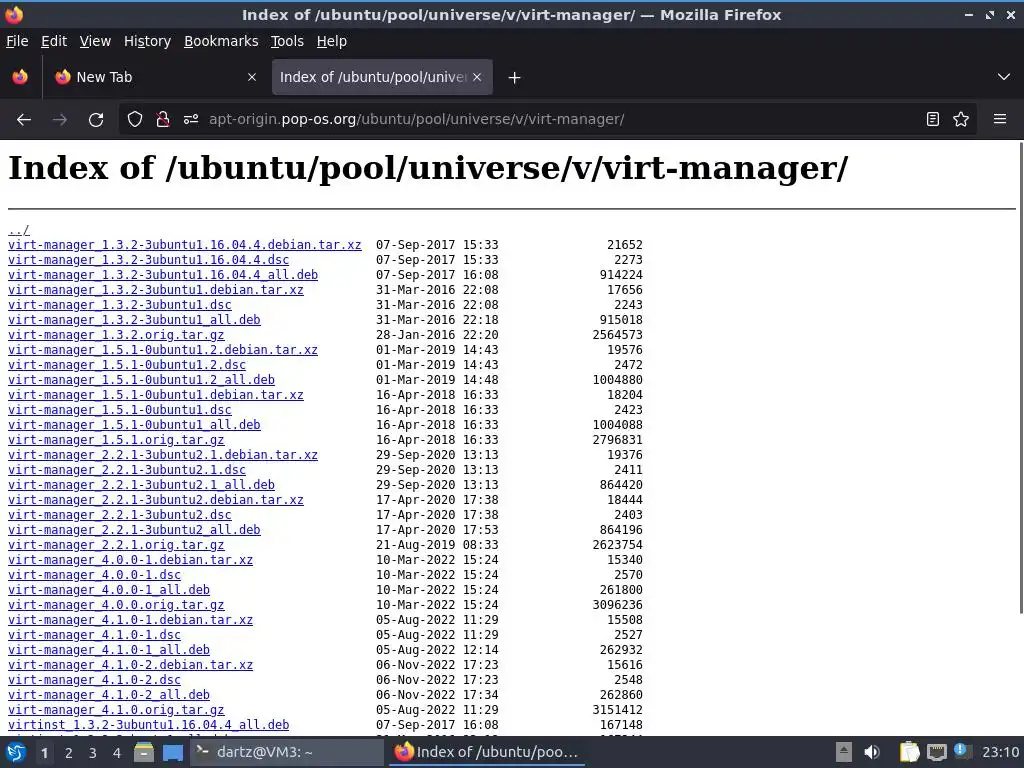Open virt-manager_1.3.2-3ubuntu1.16.04.4.debian.tar.xz link
The height and width of the screenshot is (768, 1024).
tap(184, 245)
